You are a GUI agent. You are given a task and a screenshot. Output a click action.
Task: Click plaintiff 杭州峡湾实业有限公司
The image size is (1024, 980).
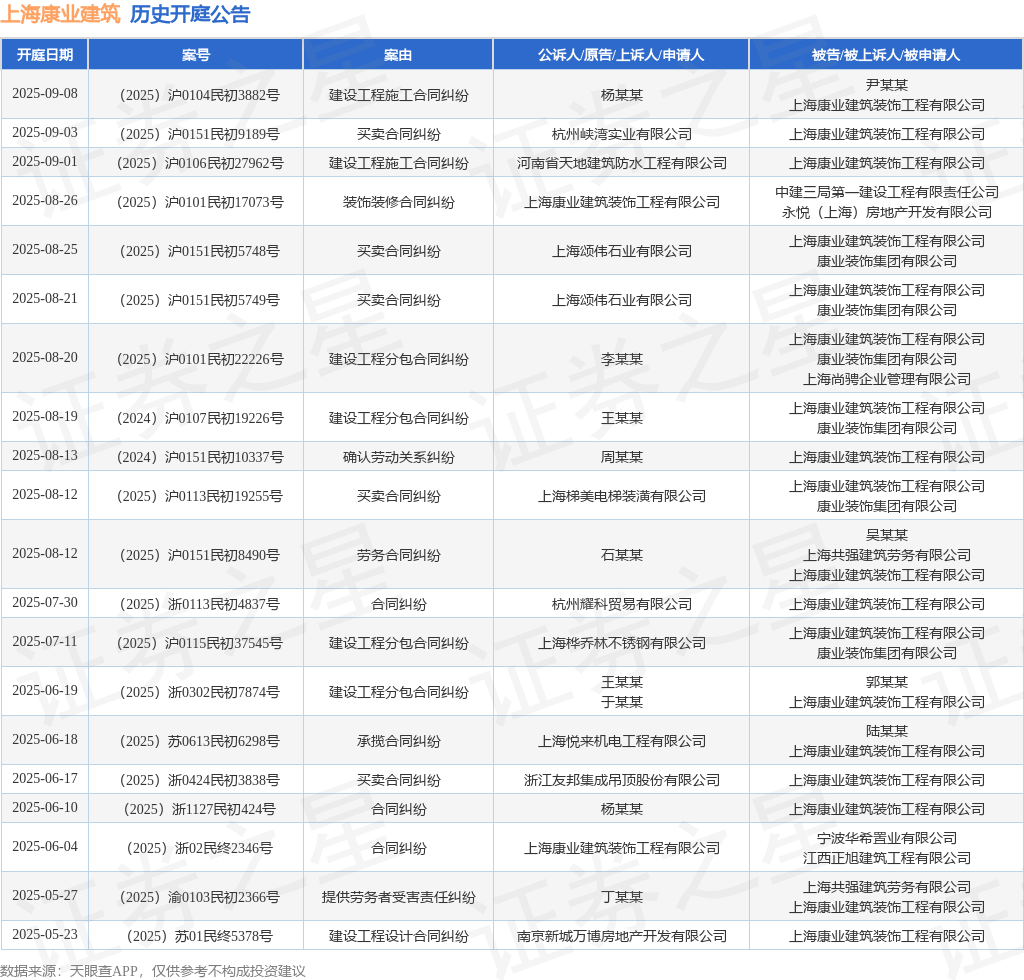coord(622,134)
